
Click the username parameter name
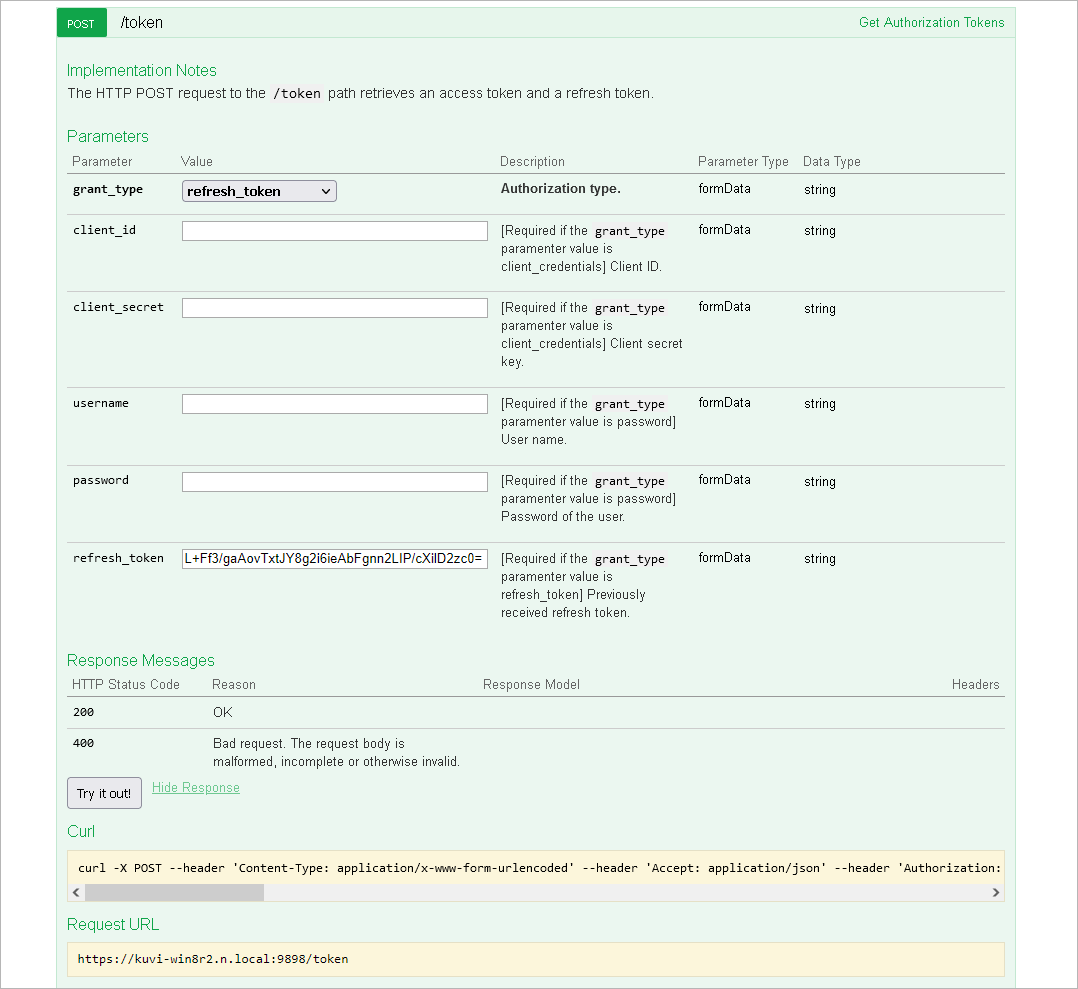point(101,403)
